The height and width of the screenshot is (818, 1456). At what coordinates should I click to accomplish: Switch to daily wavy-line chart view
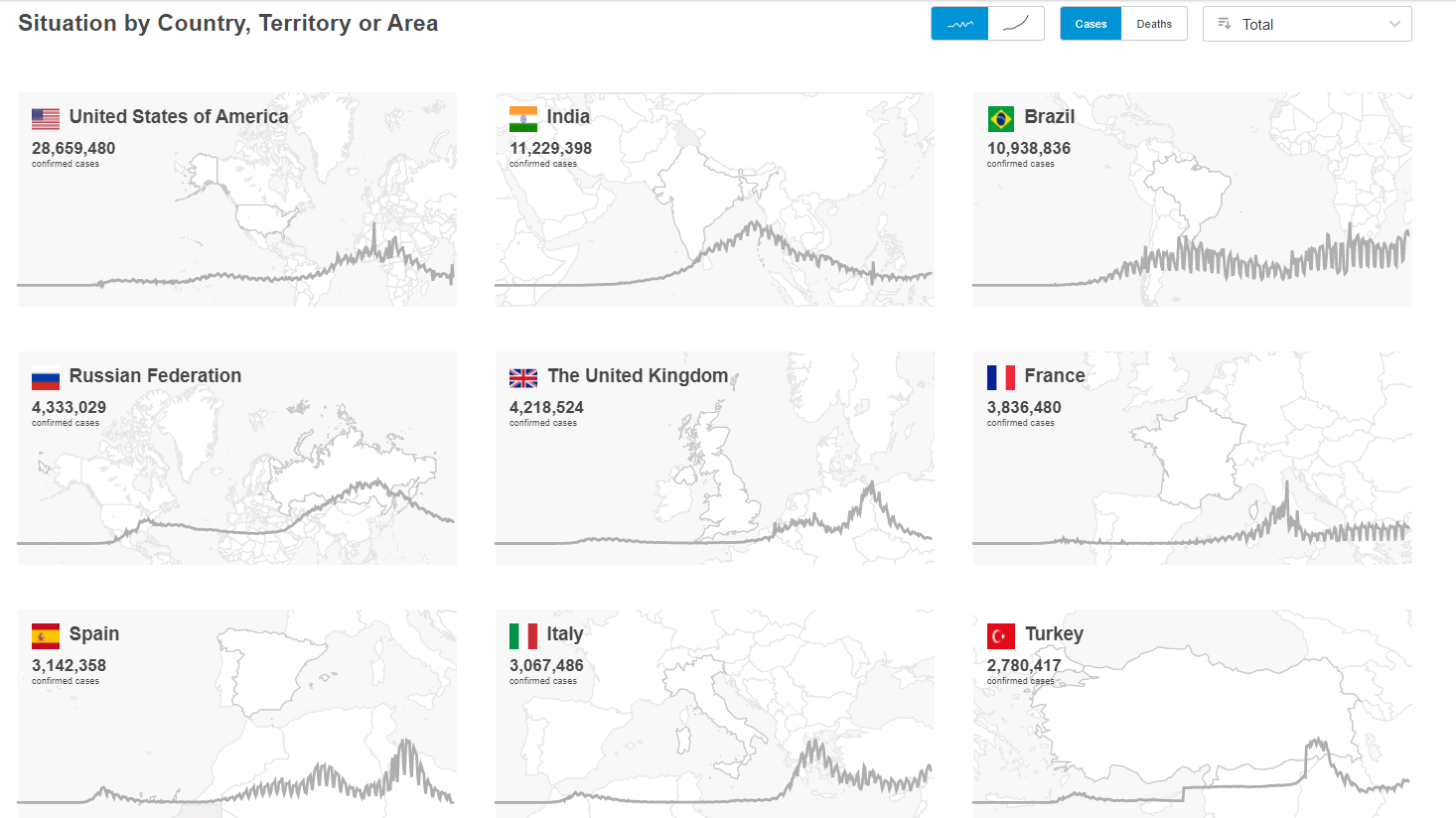pyautogui.click(x=959, y=24)
